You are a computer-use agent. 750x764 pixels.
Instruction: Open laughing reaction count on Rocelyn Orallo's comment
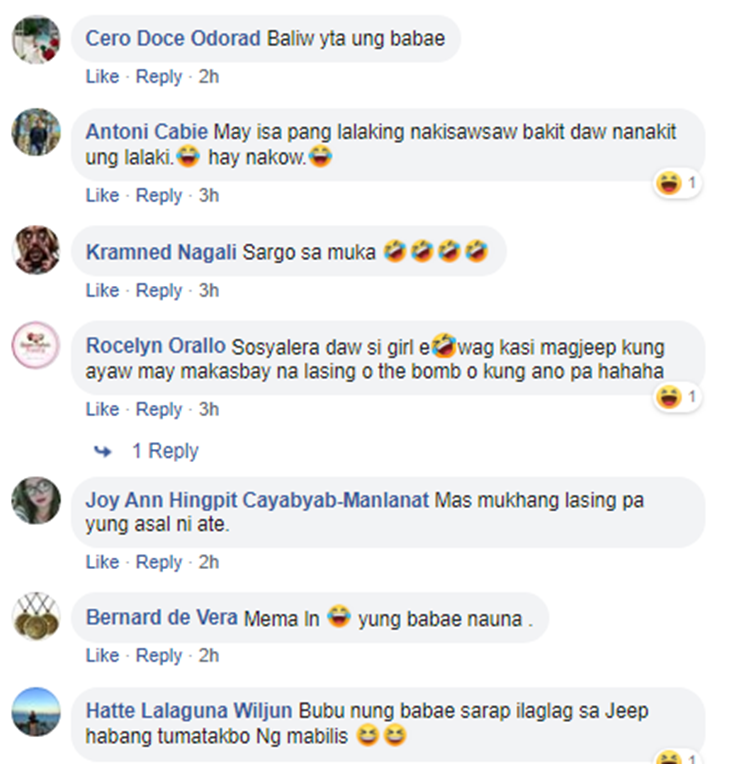tap(677, 397)
